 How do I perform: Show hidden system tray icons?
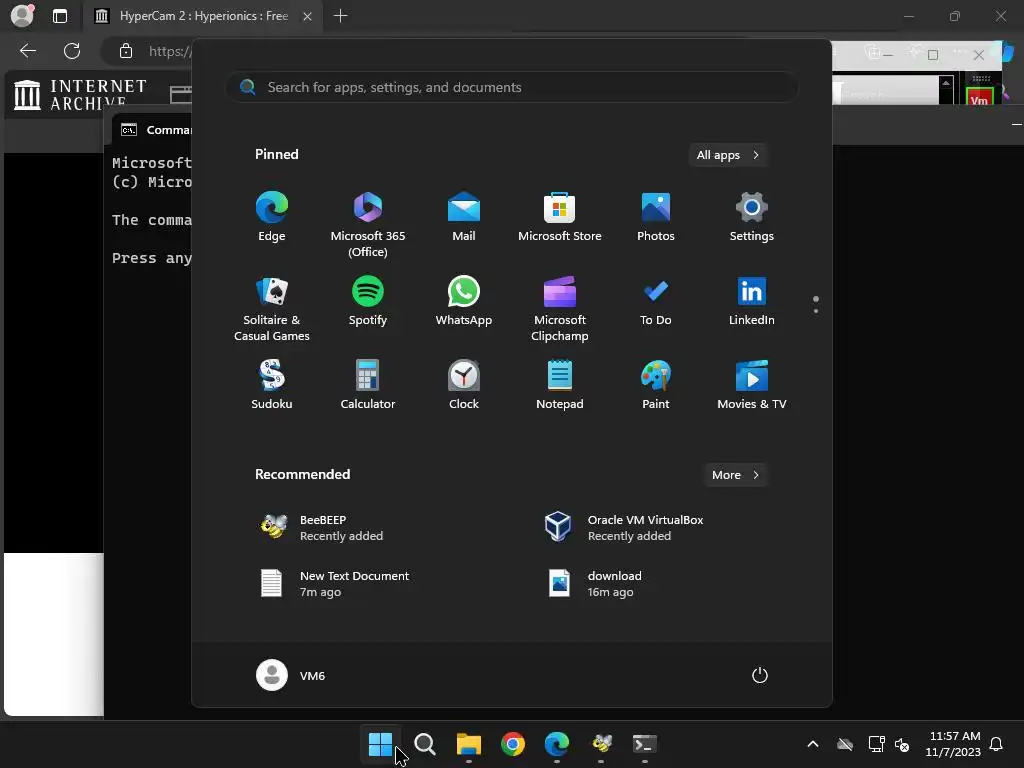coord(813,744)
